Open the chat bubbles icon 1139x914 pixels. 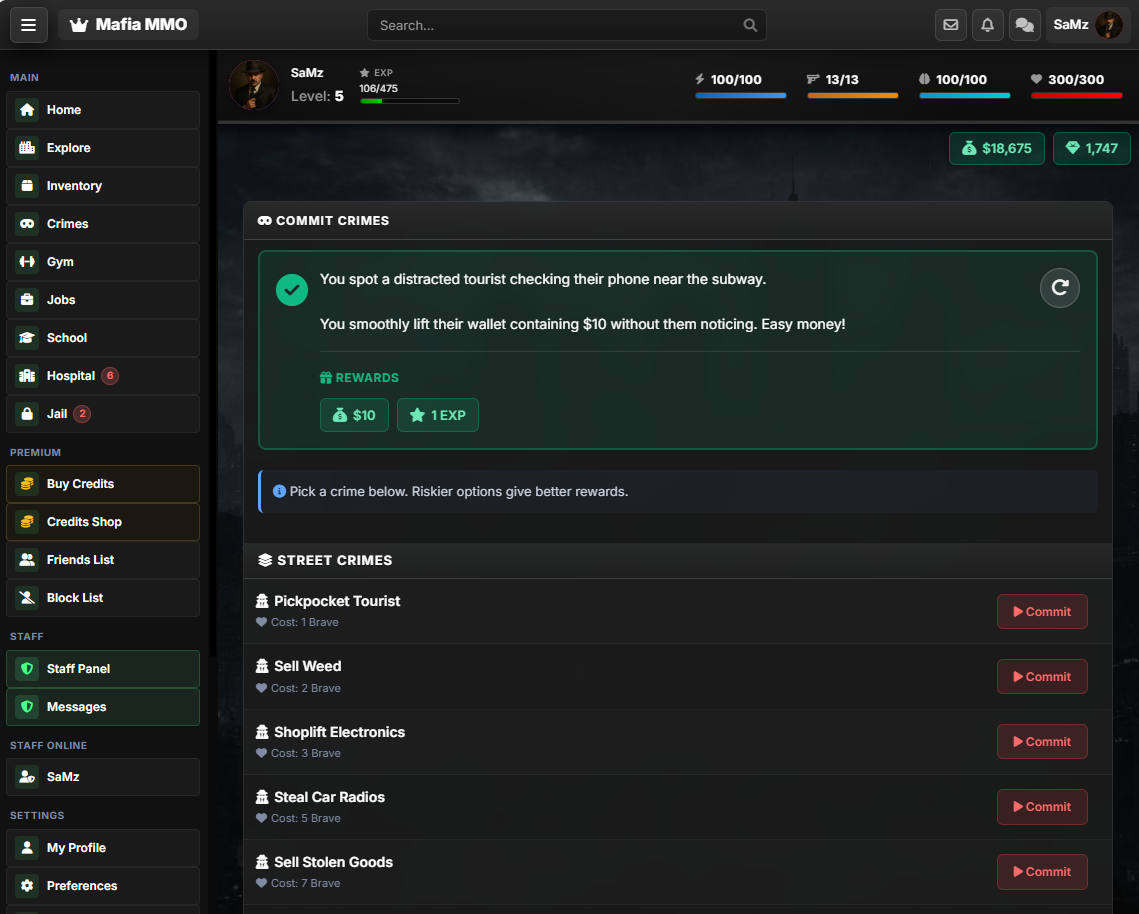click(x=1024, y=25)
